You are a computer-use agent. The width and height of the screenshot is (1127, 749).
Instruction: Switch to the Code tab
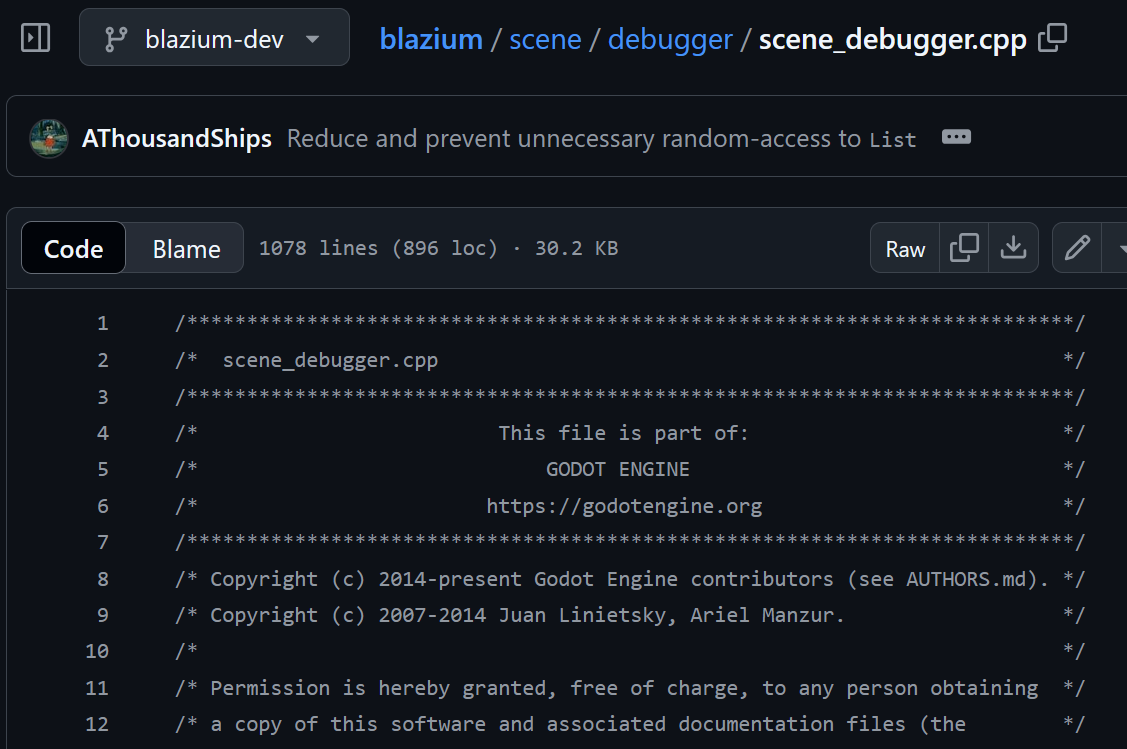point(73,248)
